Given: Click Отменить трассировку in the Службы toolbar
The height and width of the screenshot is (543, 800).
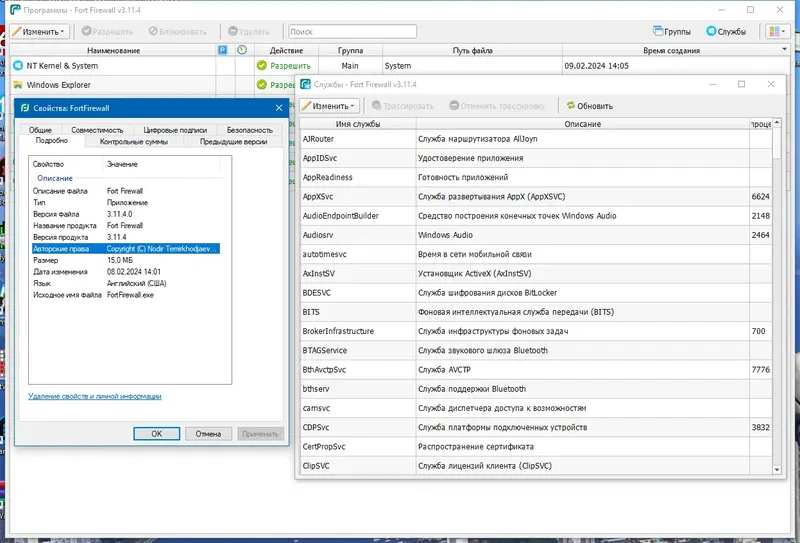Looking at the screenshot, I should click(x=496, y=106).
